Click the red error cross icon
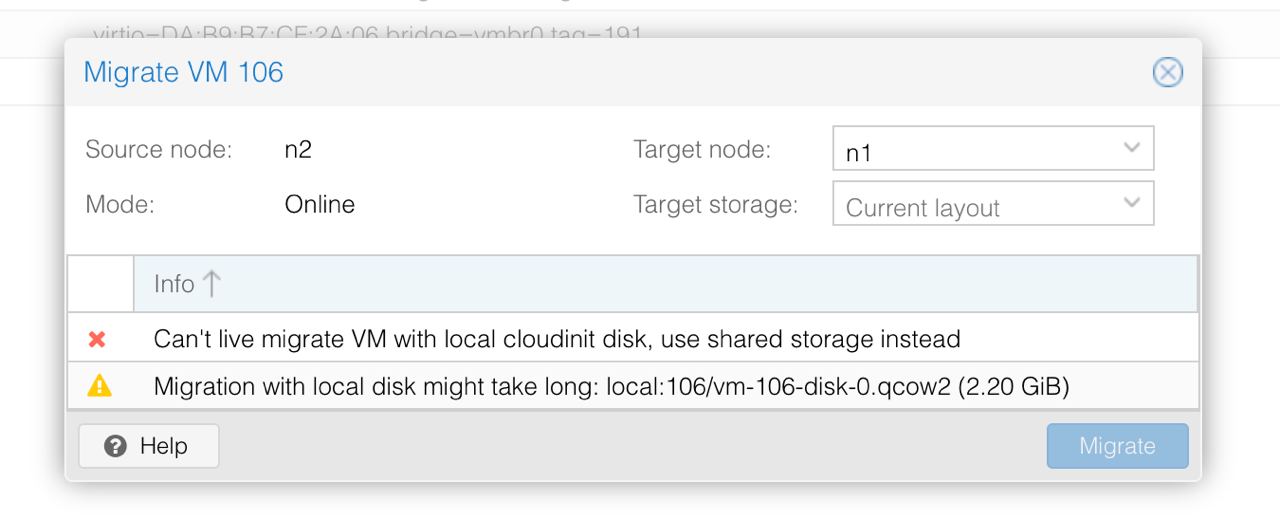 click(x=98, y=339)
